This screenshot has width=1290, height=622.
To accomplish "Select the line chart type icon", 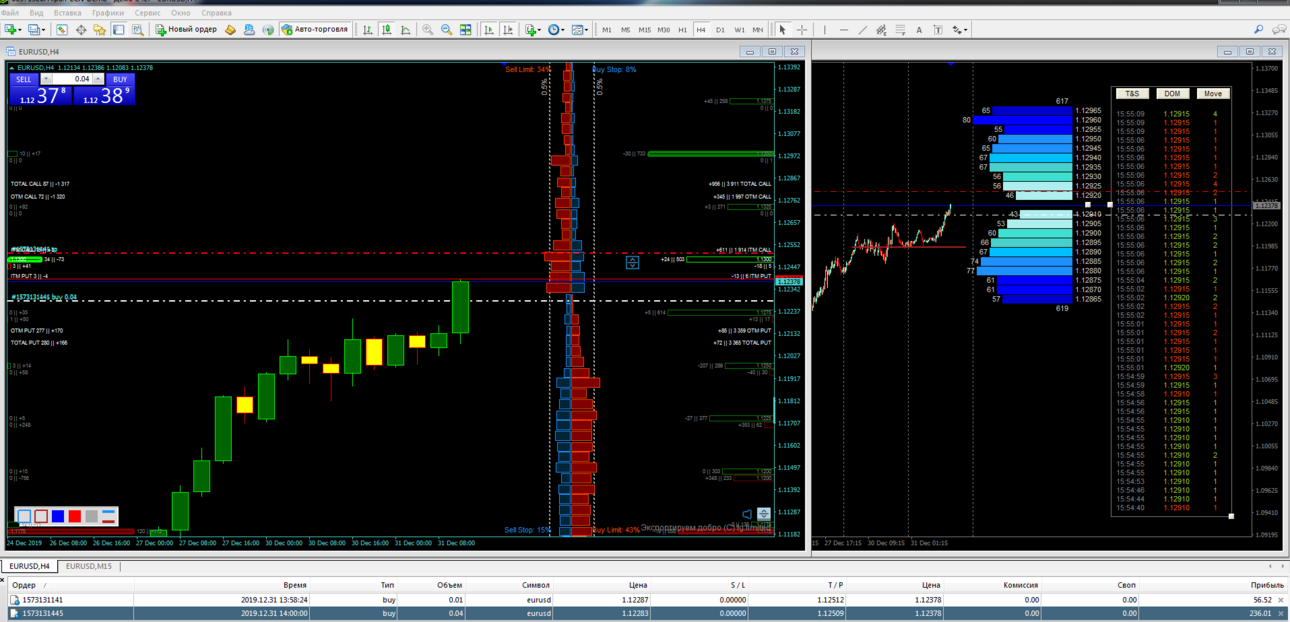I will 405,30.
